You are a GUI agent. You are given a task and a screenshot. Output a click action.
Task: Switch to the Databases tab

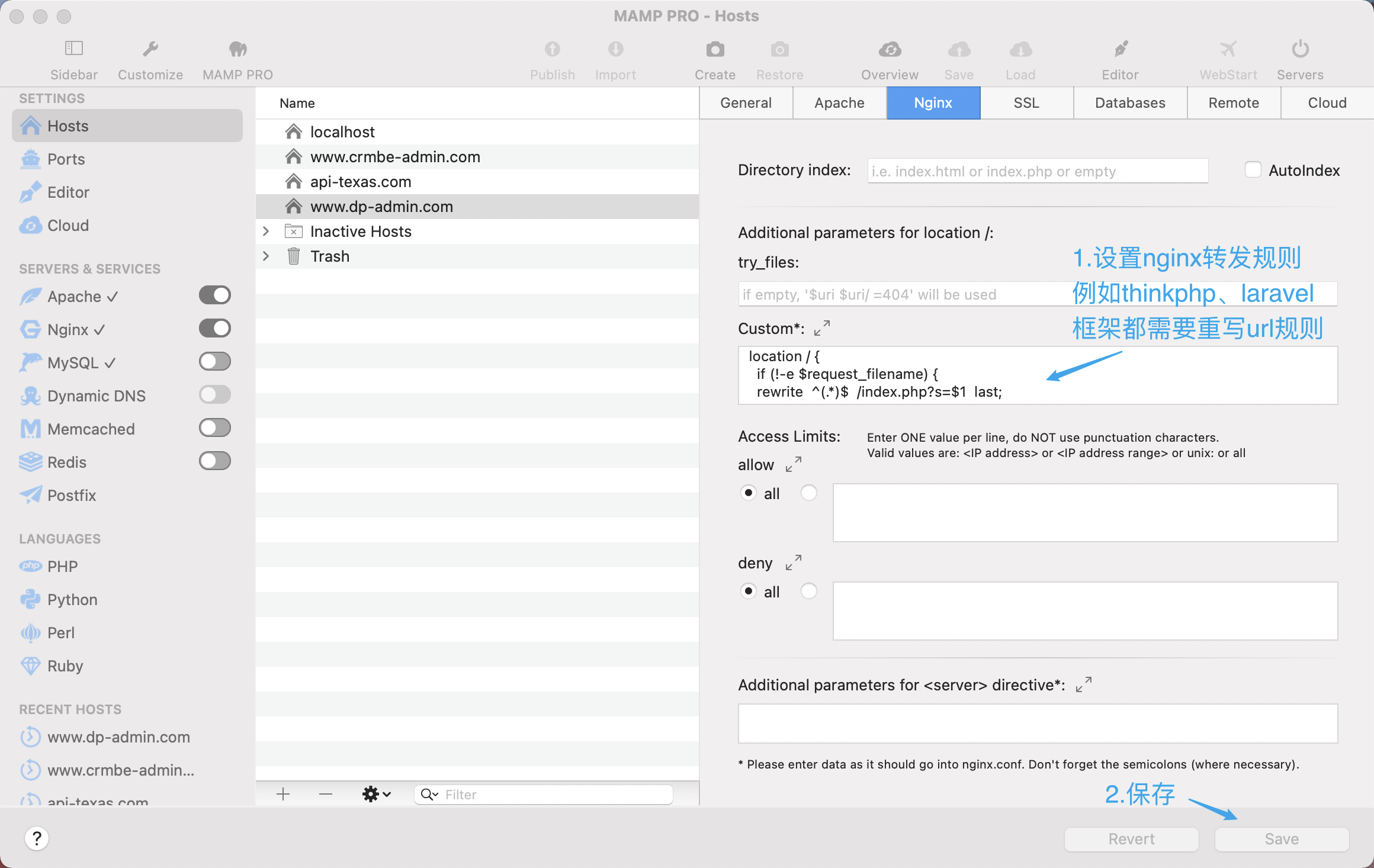pyautogui.click(x=1130, y=103)
